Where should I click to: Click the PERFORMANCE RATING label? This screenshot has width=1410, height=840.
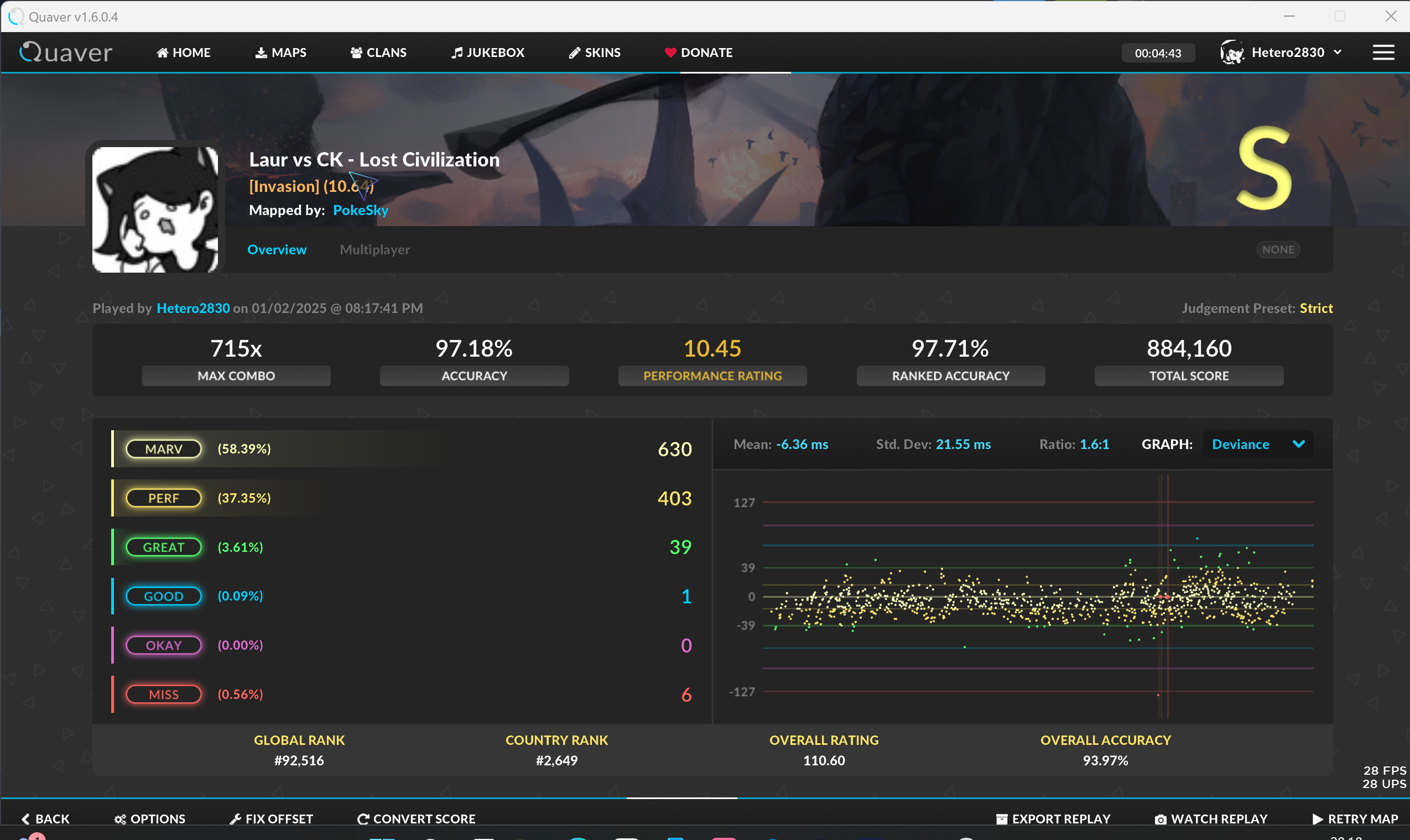pyautogui.click(x=712, y=376)
